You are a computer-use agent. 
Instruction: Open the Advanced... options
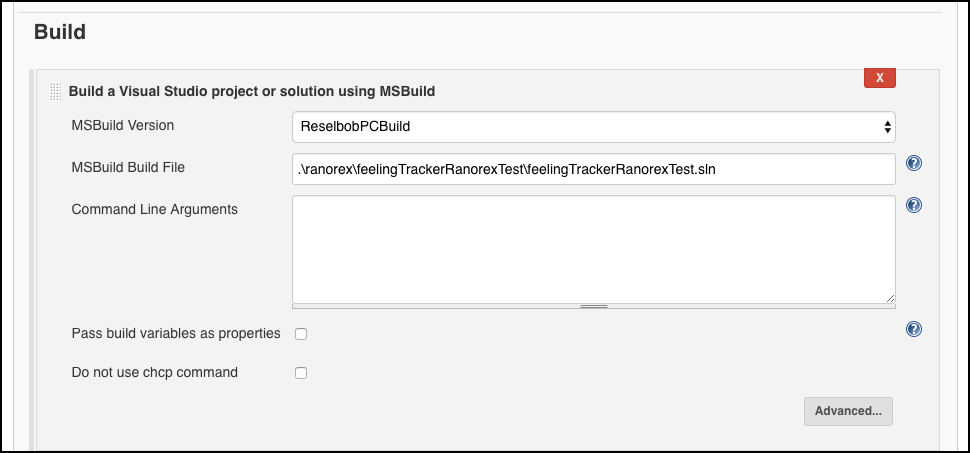coord(848,412)
